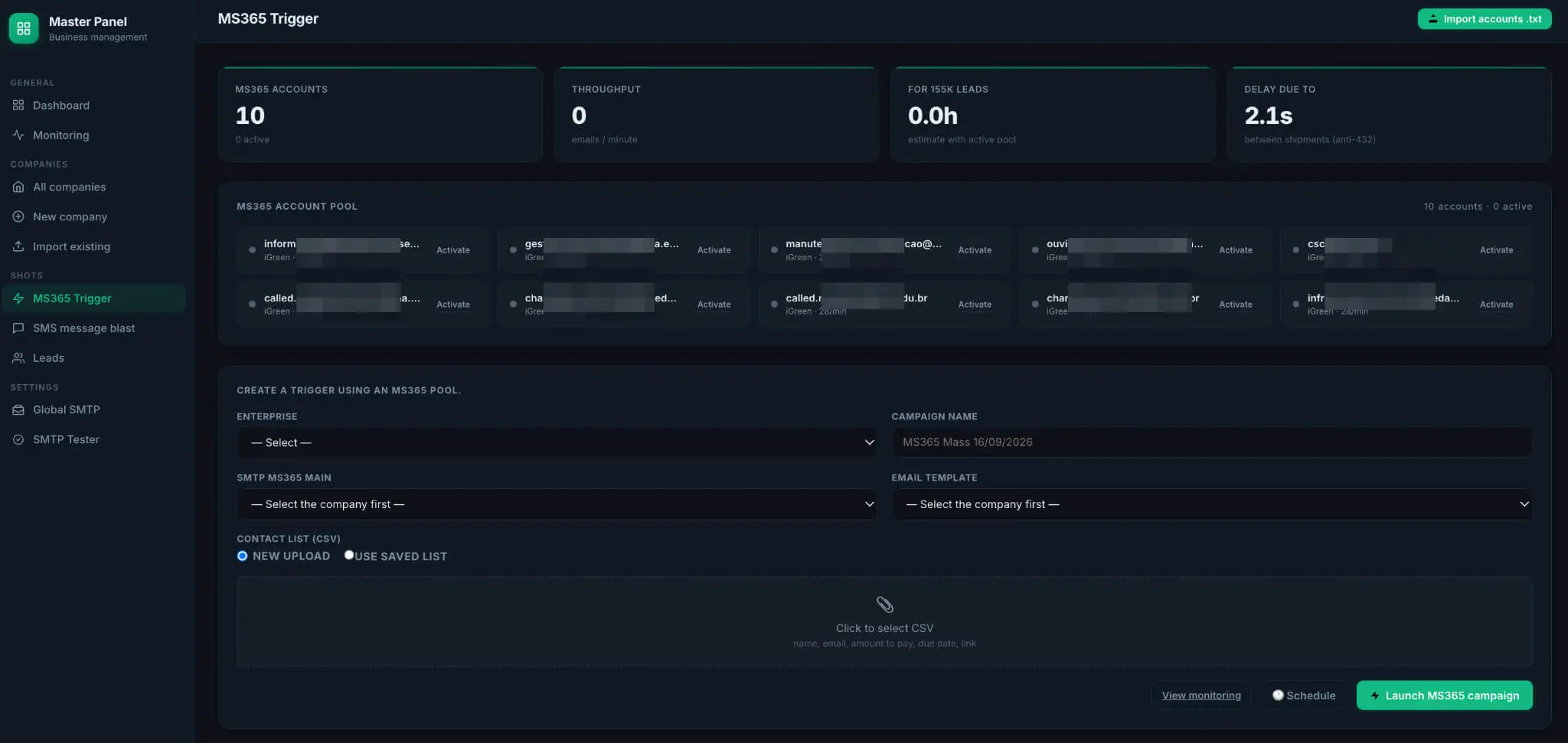Click the bolt icon on Launch MS365 campaign

1375,696
